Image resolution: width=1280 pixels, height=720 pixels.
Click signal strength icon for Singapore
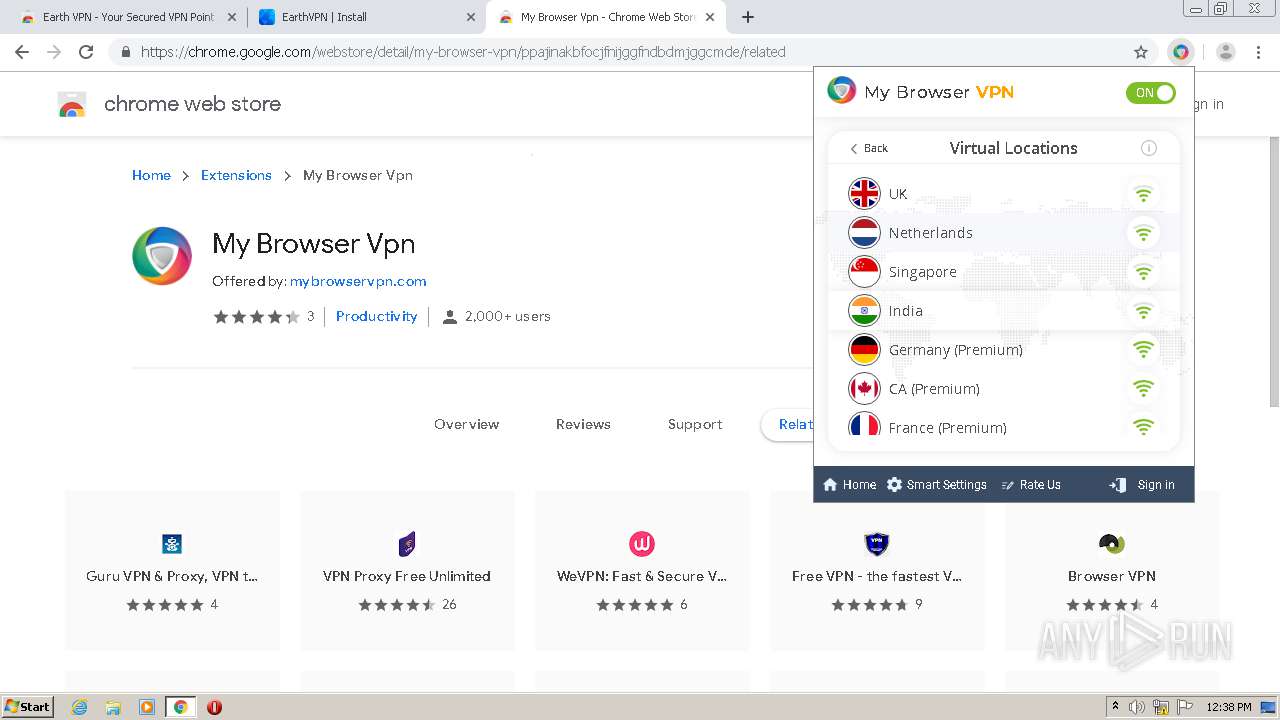tap(1143, 272)
